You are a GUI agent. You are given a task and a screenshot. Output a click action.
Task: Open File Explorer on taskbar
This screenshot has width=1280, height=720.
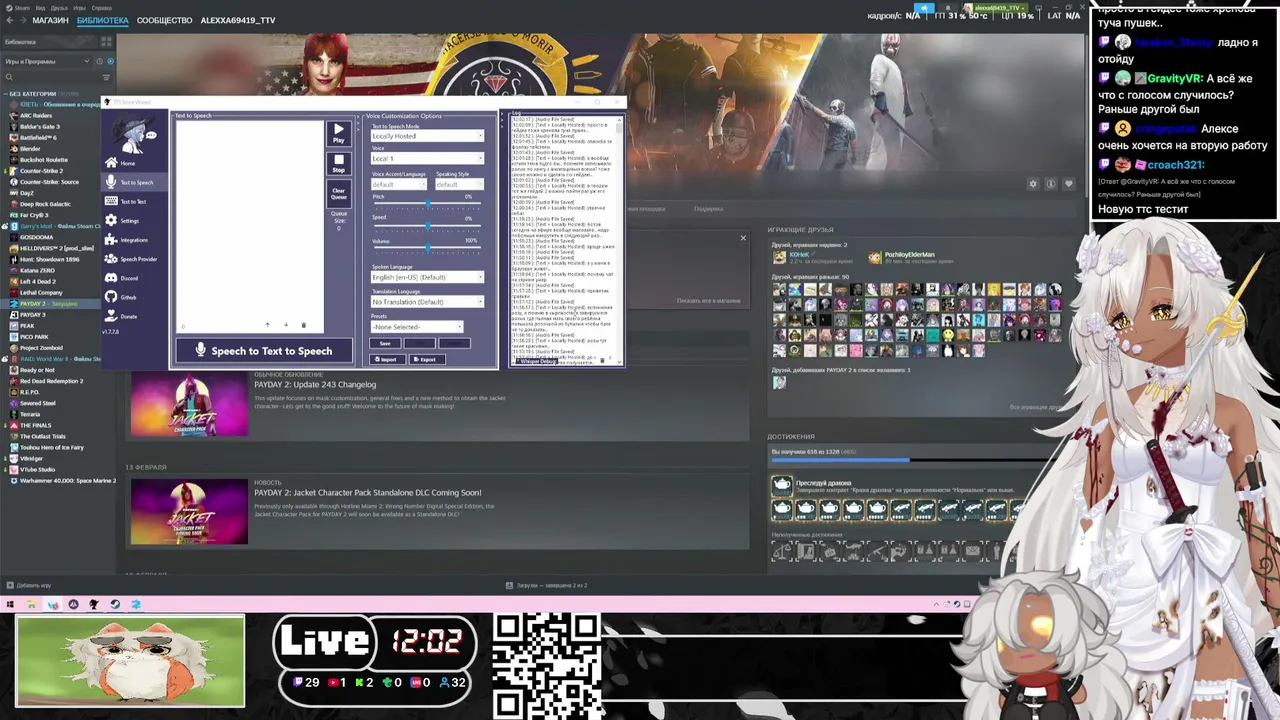coord(31,604)
